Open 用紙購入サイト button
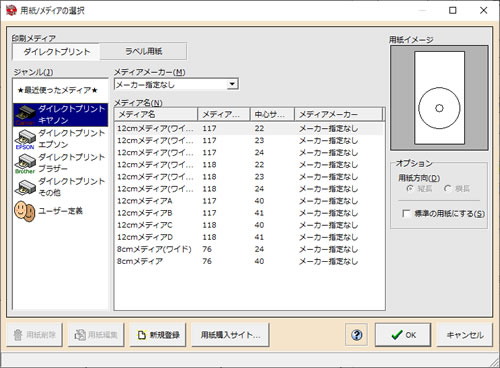Image resolution: width=500 pixels, height=368 pixels. click(230, 335)
